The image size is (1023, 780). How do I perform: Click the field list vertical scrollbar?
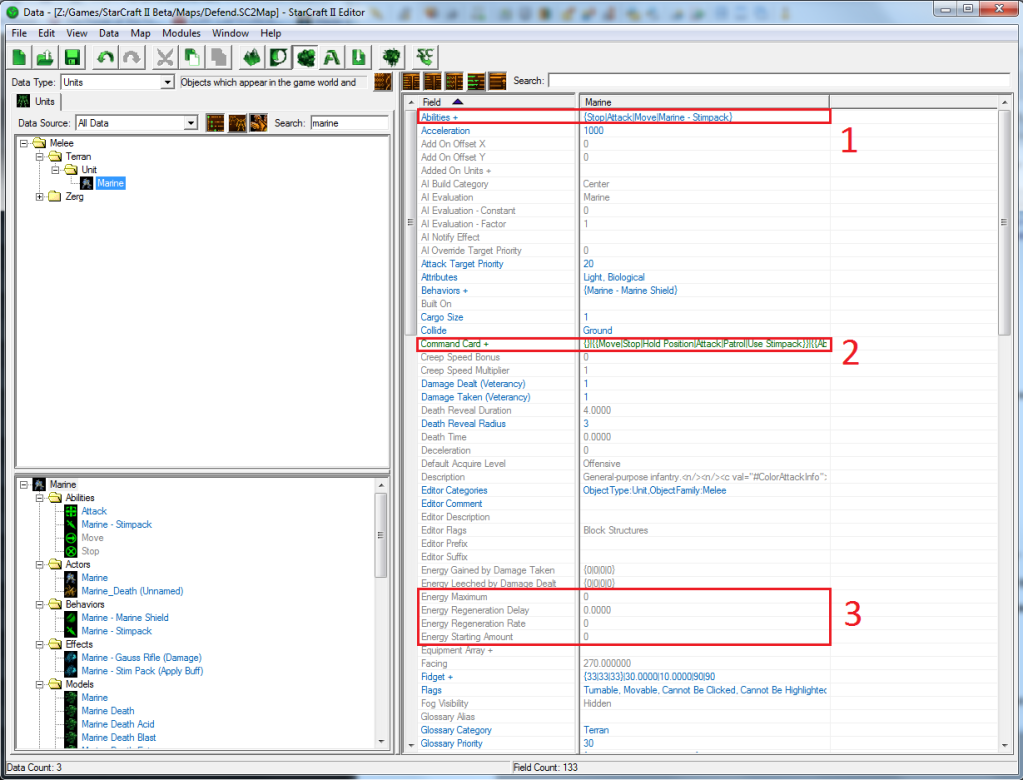tap(1004, 424)
